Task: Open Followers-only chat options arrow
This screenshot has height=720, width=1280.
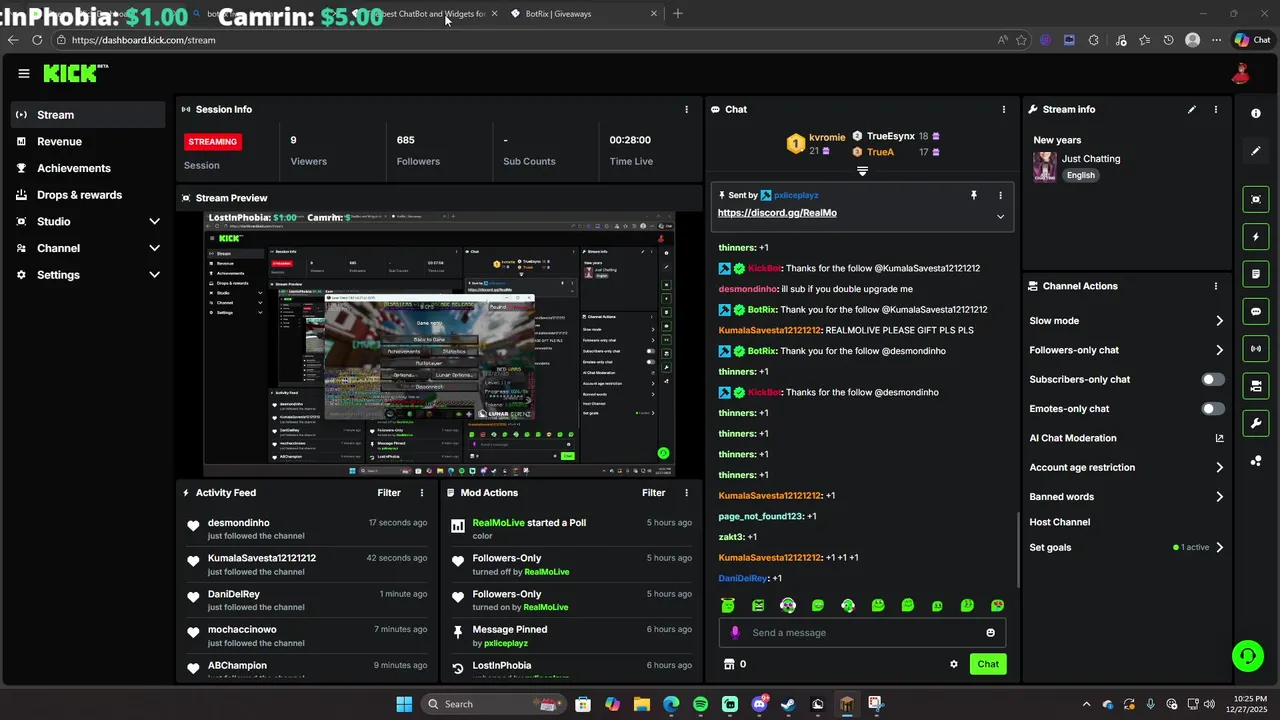Action: tap(1219, 350)
